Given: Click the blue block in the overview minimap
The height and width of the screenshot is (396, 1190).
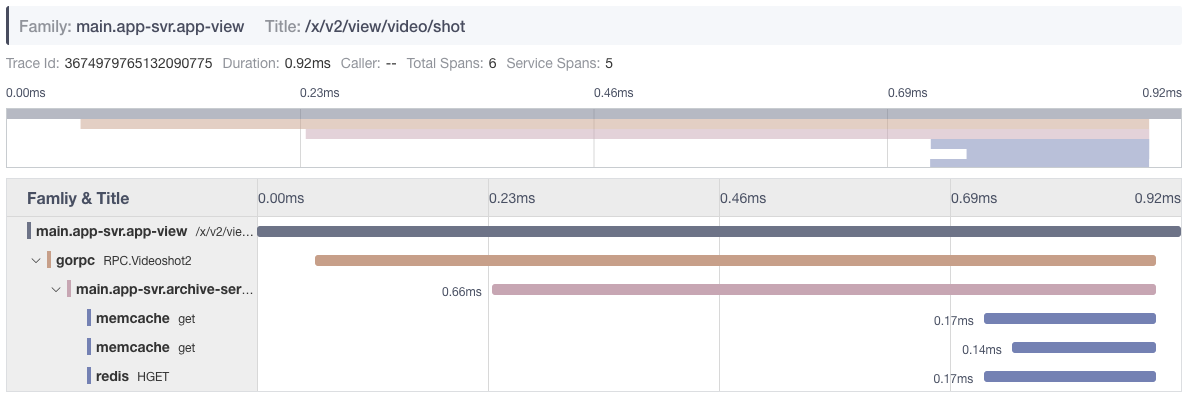Looking at the screenshot, I should [x=1040, y=153].
